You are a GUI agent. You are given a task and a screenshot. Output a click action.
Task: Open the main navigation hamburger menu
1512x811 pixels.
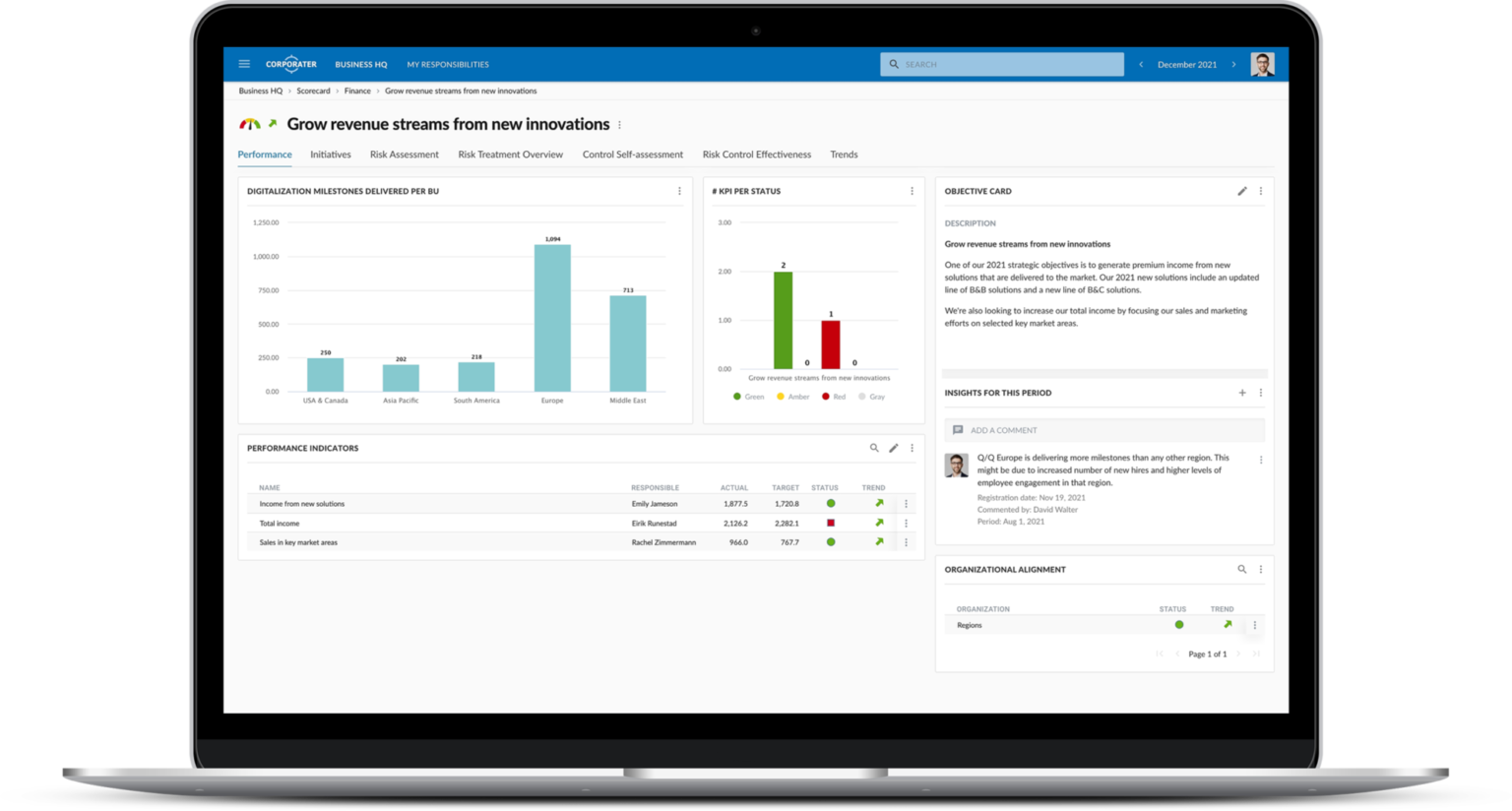point(244,63)
